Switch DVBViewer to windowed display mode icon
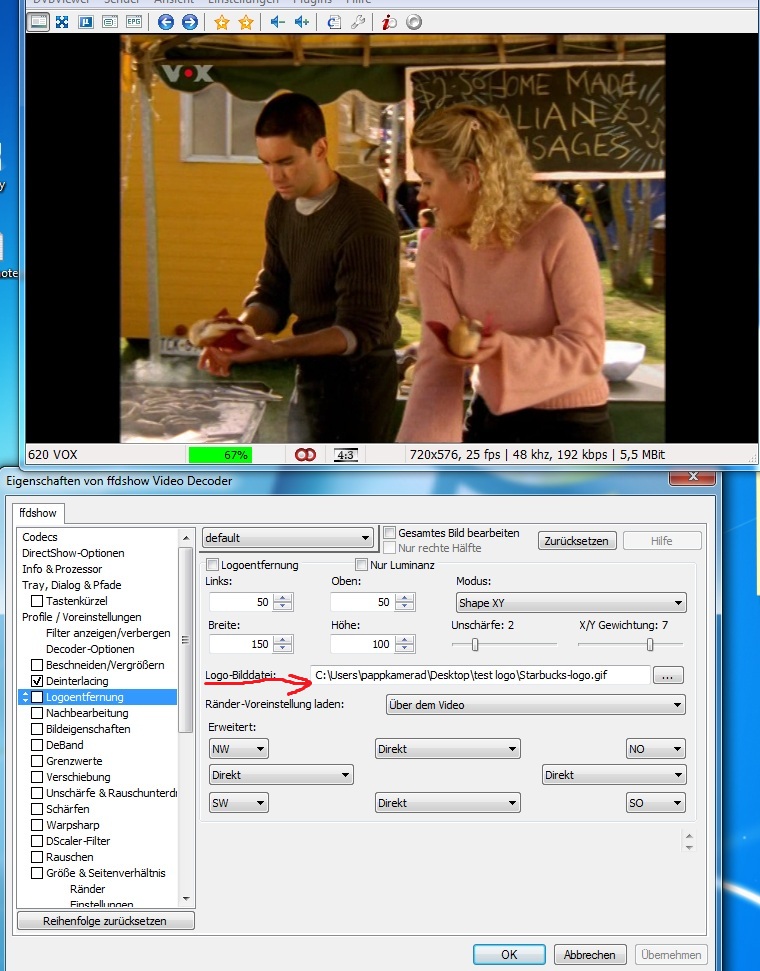This screenshot has width=760, height=971. click(x=38, y=22)
